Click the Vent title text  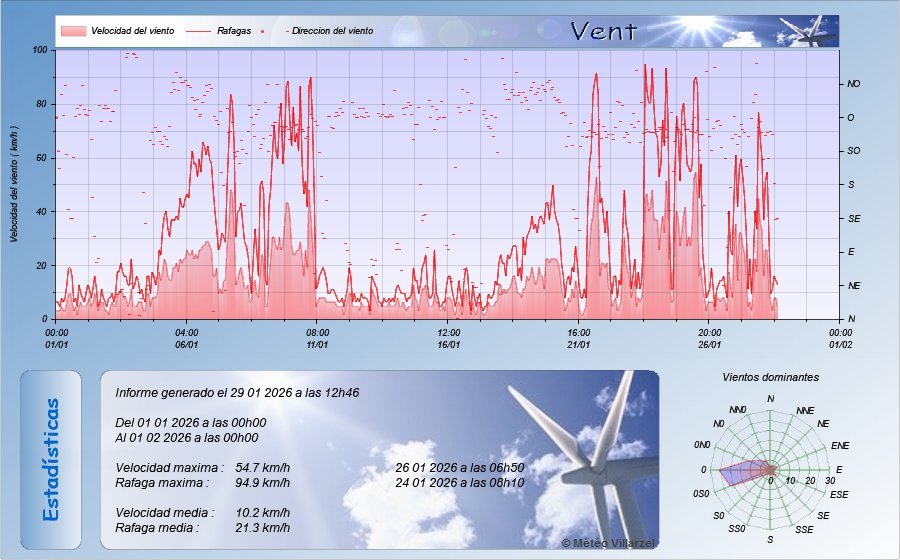coord(603,31)
